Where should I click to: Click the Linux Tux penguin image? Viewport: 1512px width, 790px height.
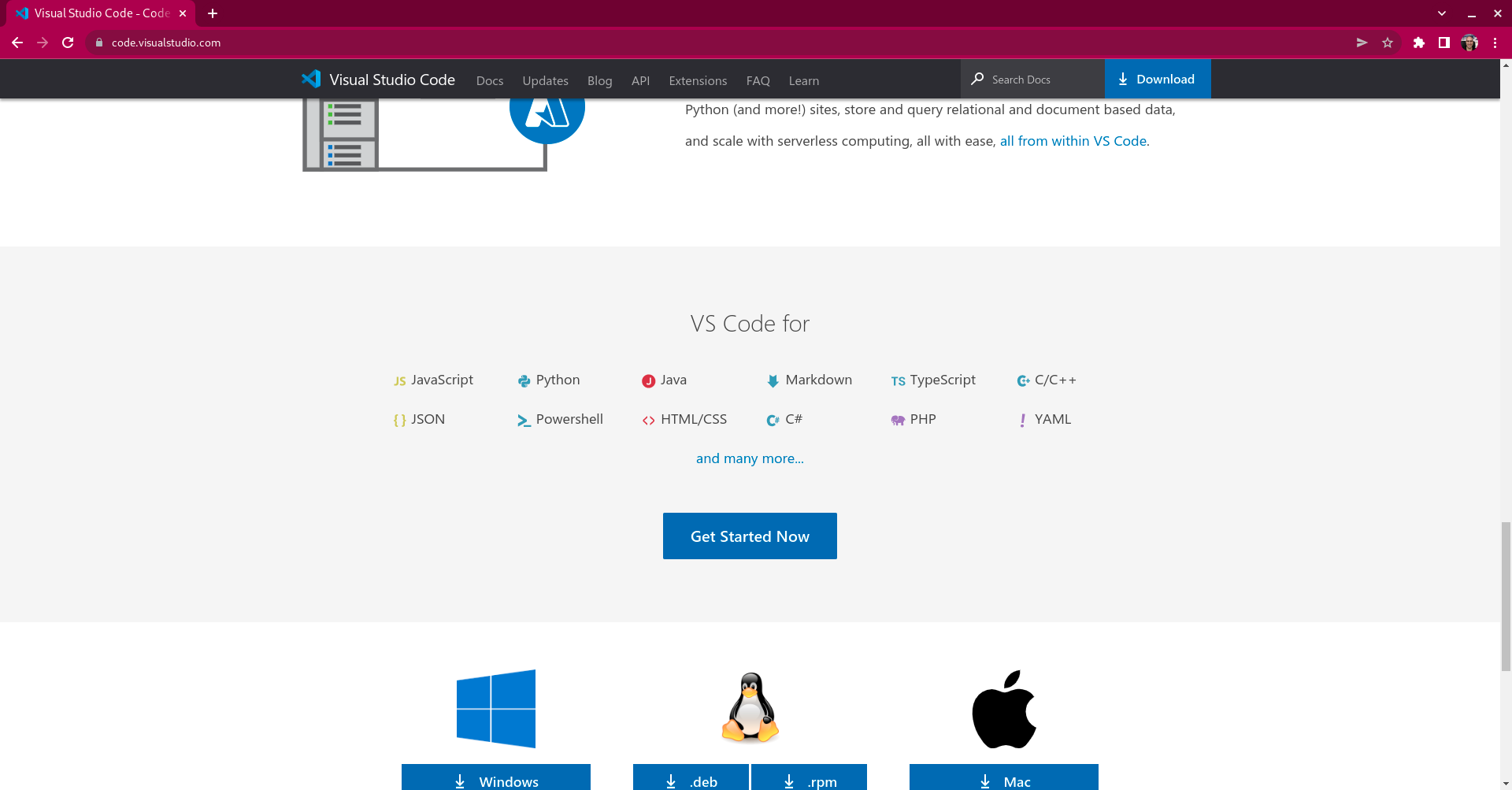point(750,707)
